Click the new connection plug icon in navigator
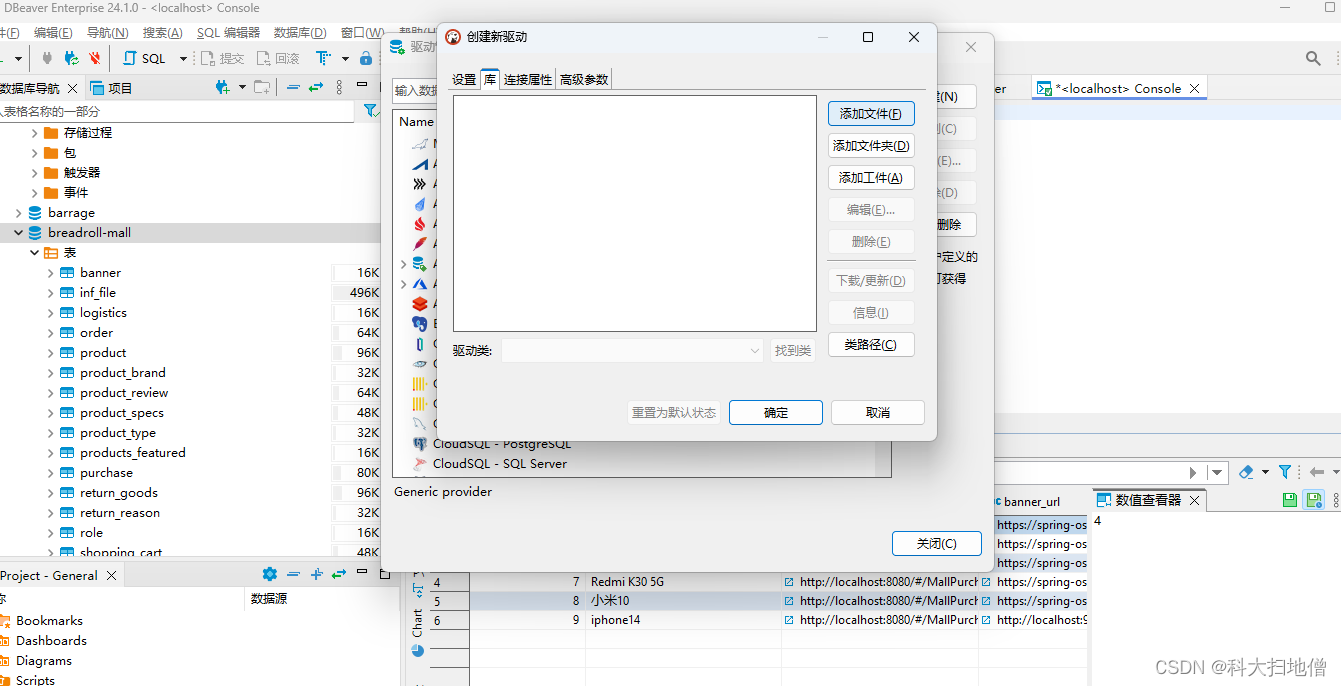The image size is (1341, 686). (222, 88)
